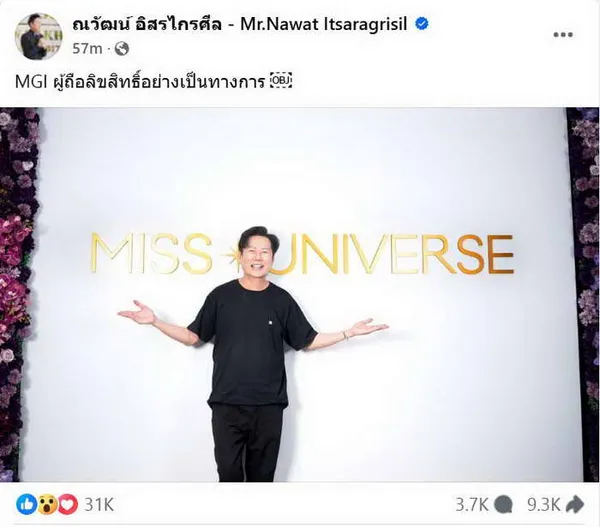Image resolution: width=600 pixels, height=527 pixels.
Task: Open the 3.7K comments count
Action: pos(471,505)
